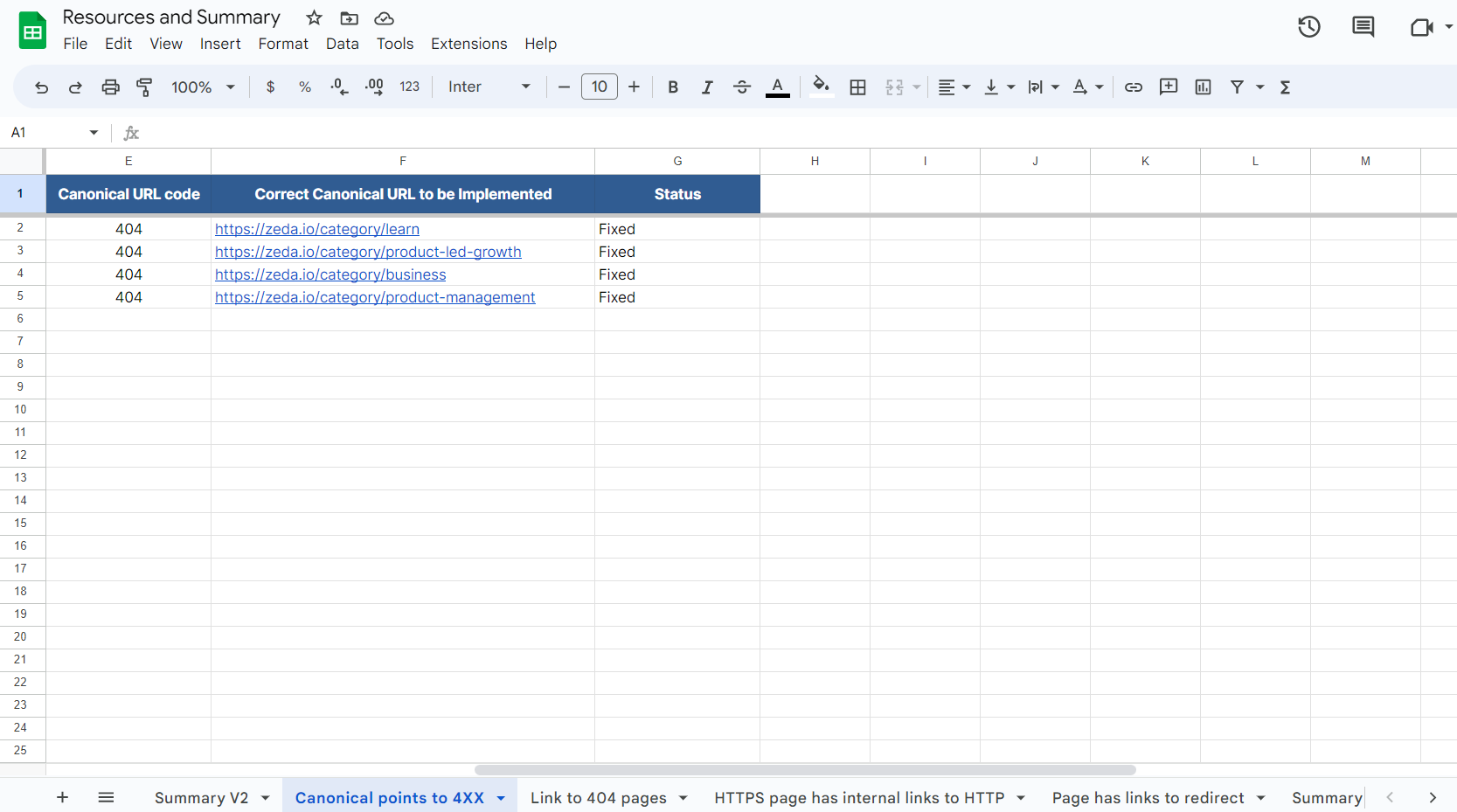Open the fill color paint bucket

820,86
